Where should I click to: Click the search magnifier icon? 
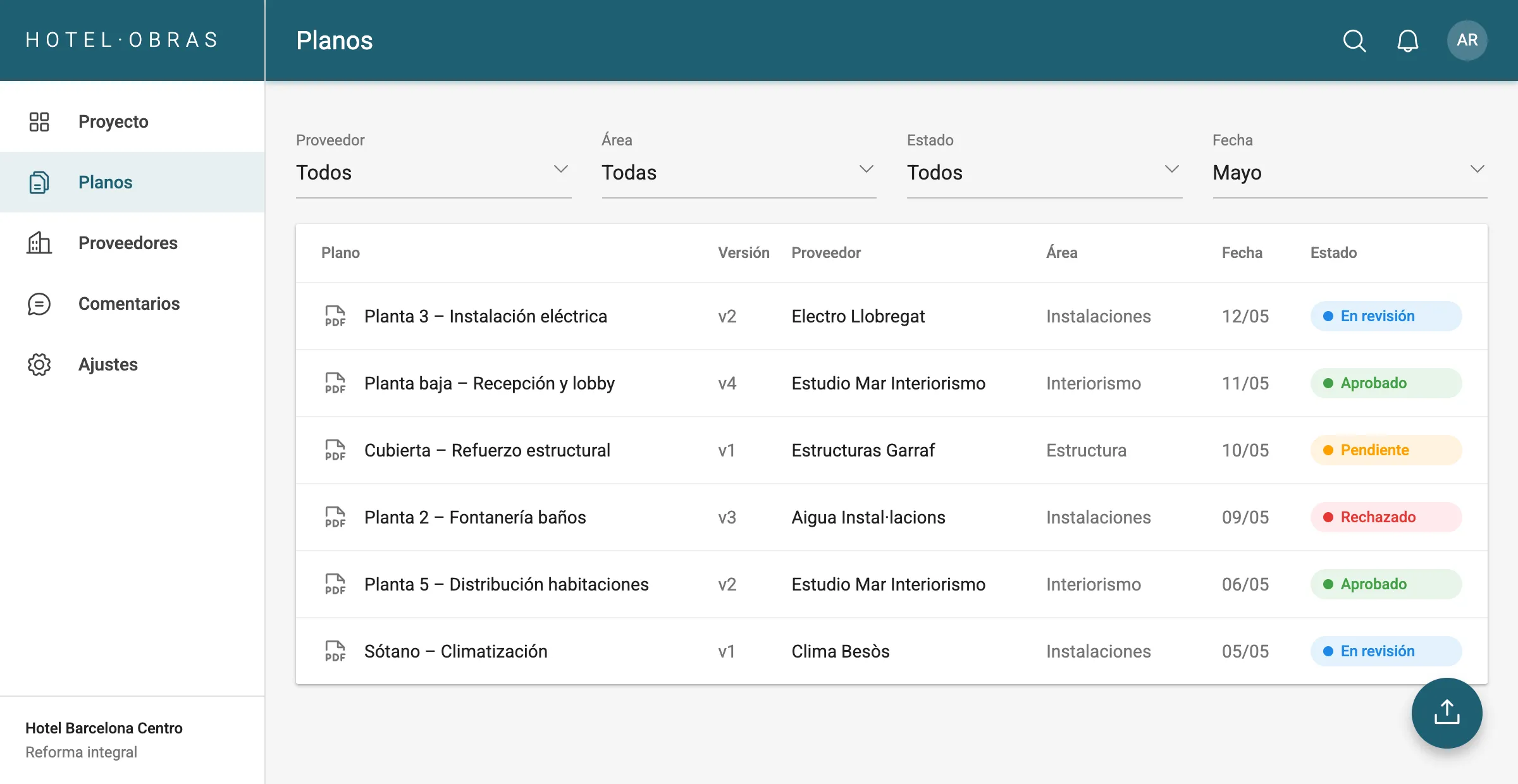pos(1354,40)
